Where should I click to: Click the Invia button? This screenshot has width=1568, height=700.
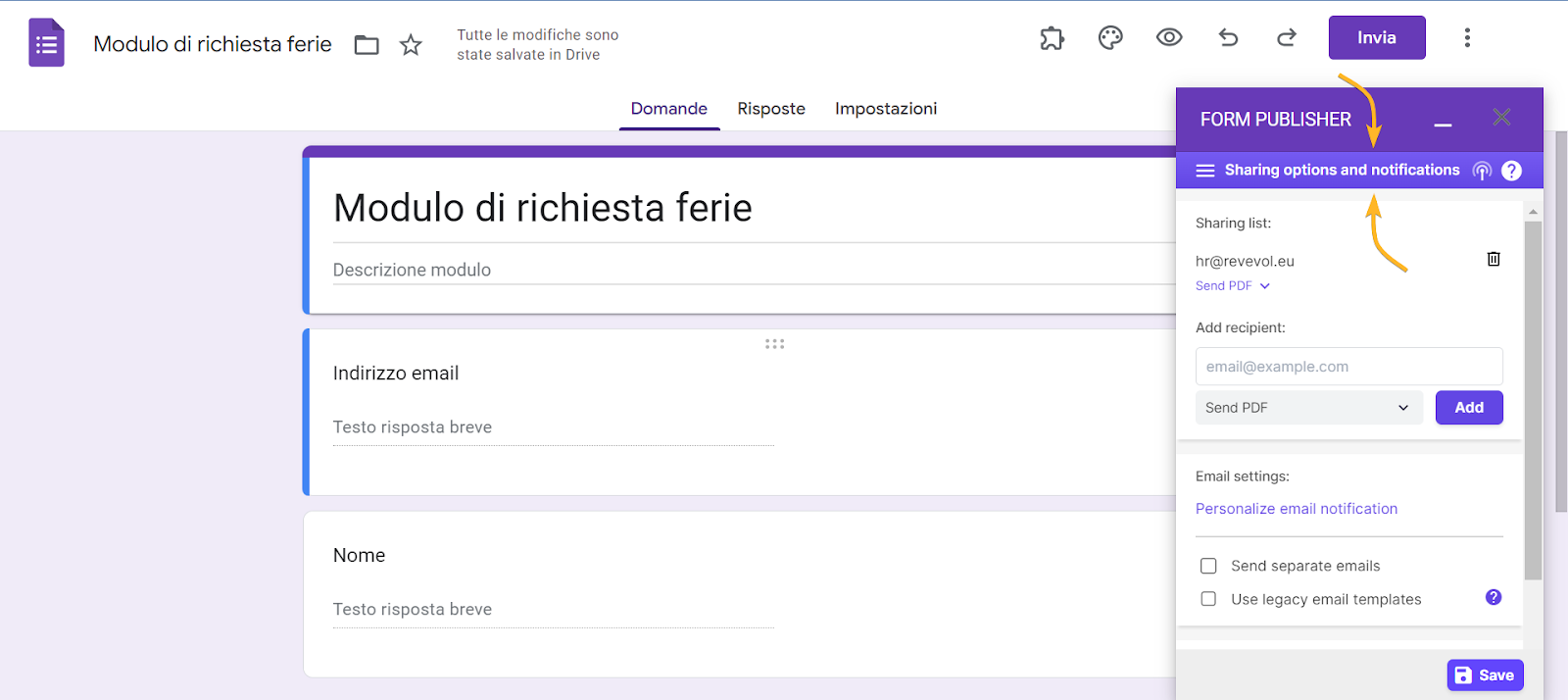[x=1376, y=38]
